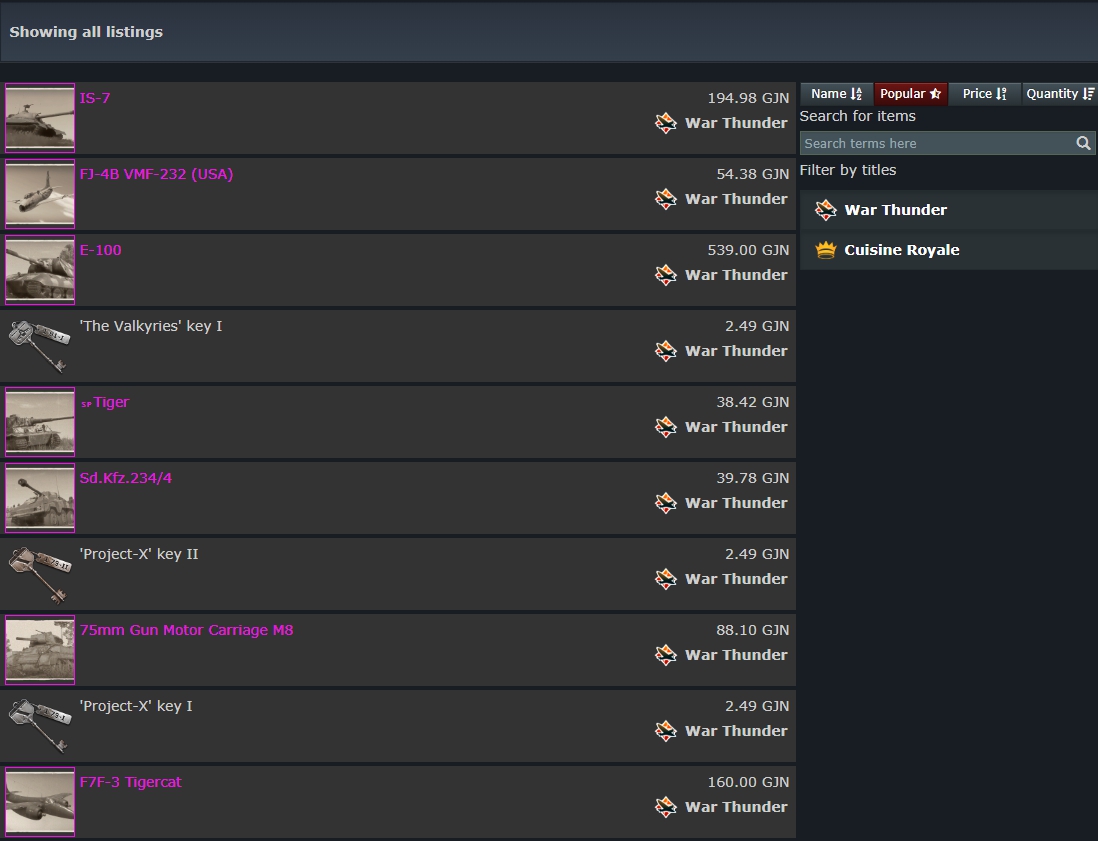1098x841 pixels.
Task: Open the FJ-4B VMF-232 aircraft thumbnail
Action: tap(40, 194)
